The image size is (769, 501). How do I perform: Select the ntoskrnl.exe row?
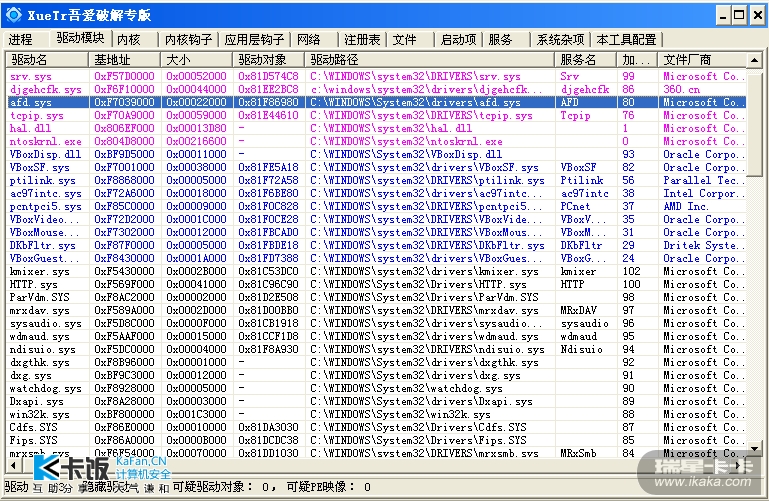(x=376, y=142)
